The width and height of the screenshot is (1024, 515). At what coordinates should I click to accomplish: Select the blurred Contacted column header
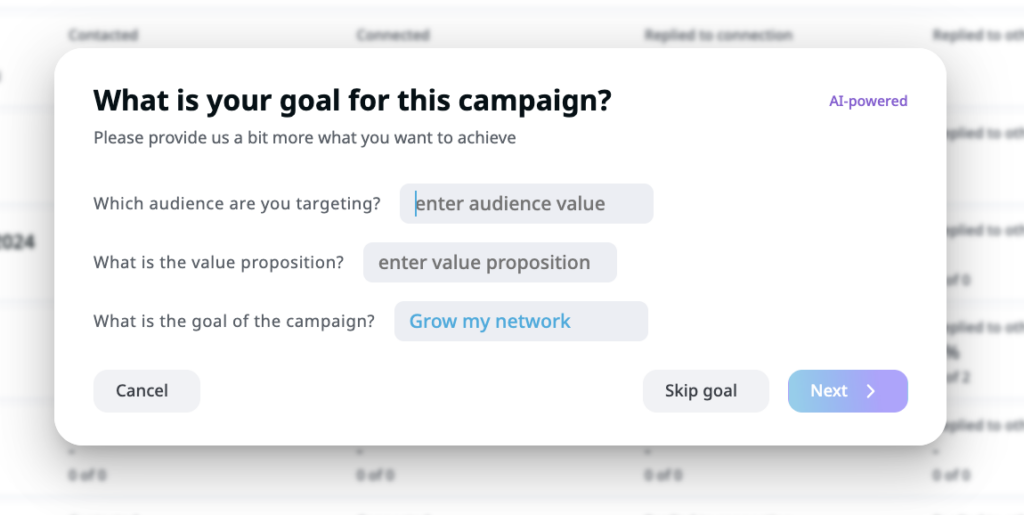pyautogui.click(x=103, y=35)
